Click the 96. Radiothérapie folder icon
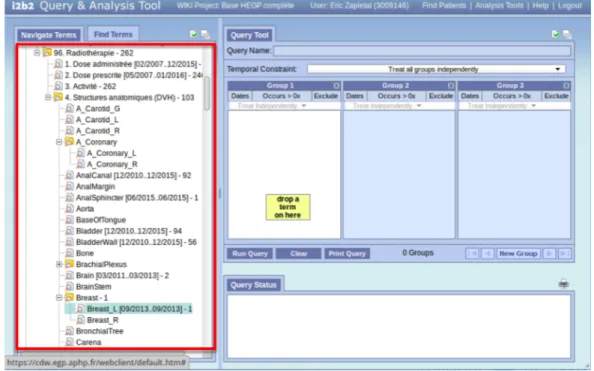 point(47,52)
